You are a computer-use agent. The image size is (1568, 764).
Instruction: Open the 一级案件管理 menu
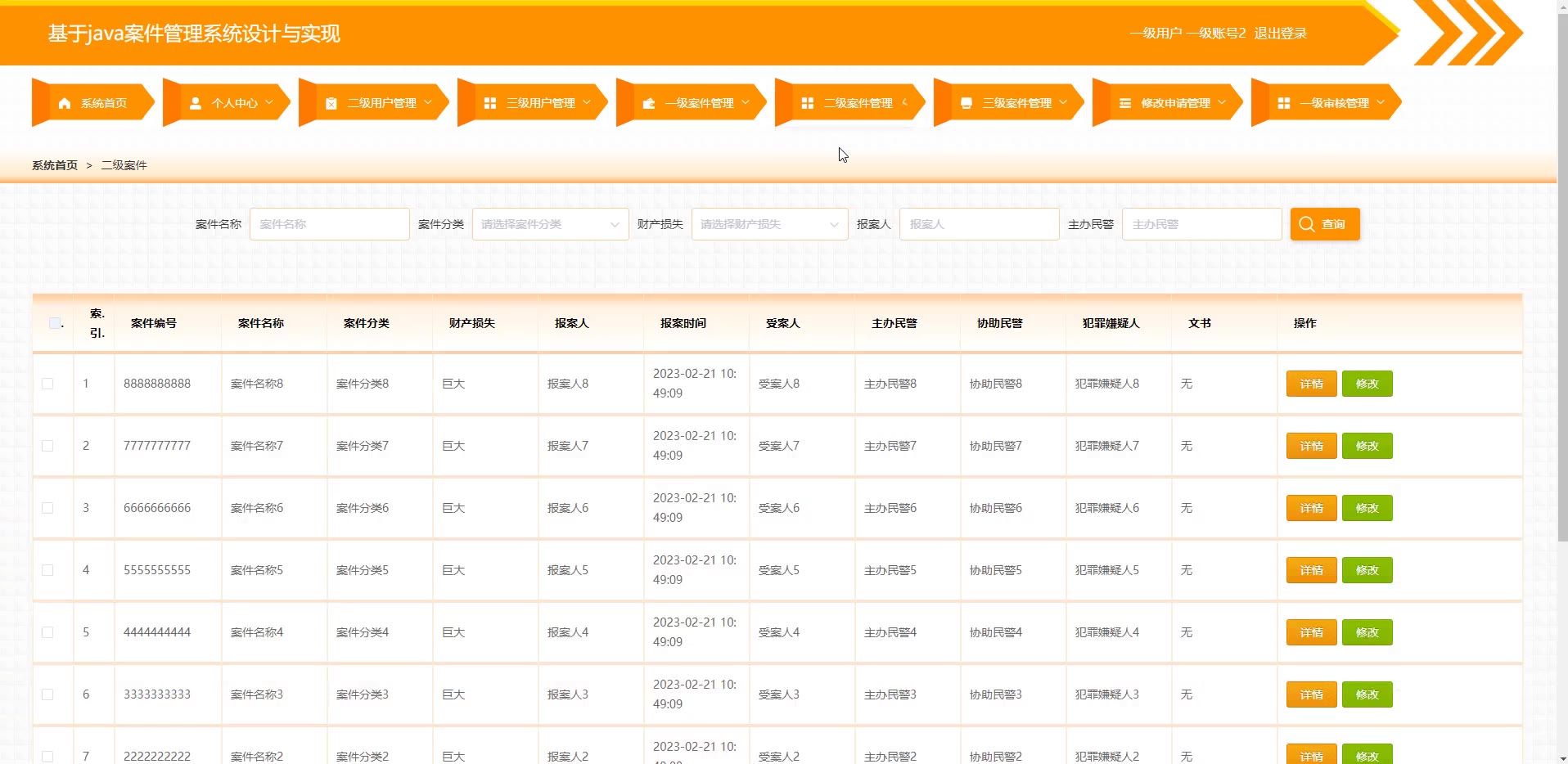click(x=692, y=103)
